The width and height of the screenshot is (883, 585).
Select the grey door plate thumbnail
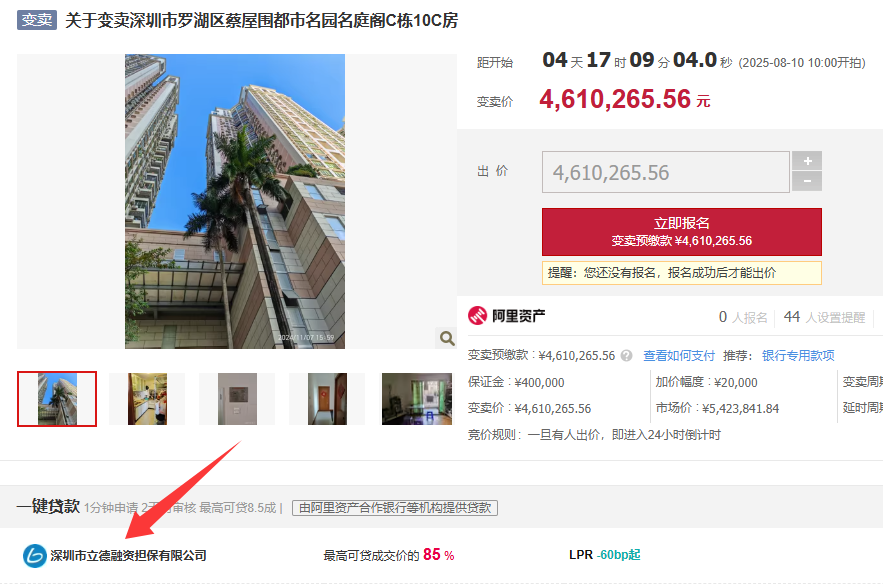pos(237,399)
